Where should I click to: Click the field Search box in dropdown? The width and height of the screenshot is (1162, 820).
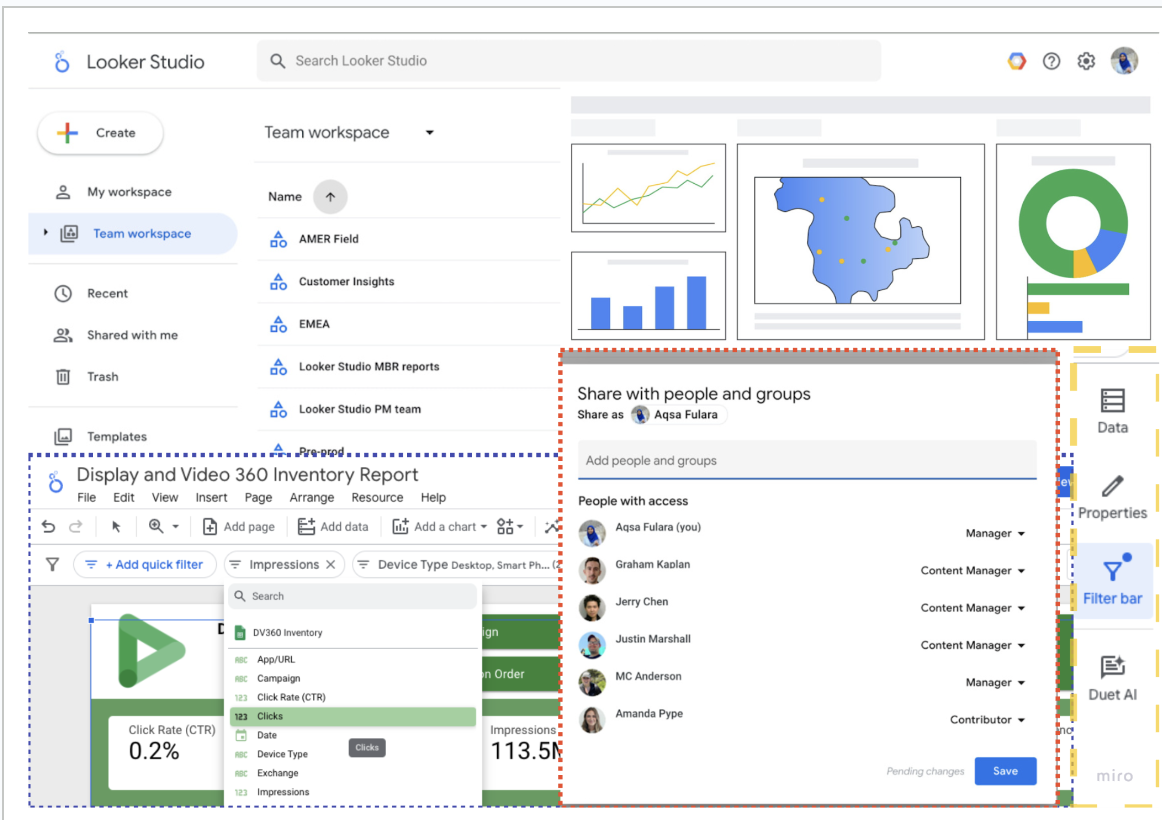click(353, 596)
